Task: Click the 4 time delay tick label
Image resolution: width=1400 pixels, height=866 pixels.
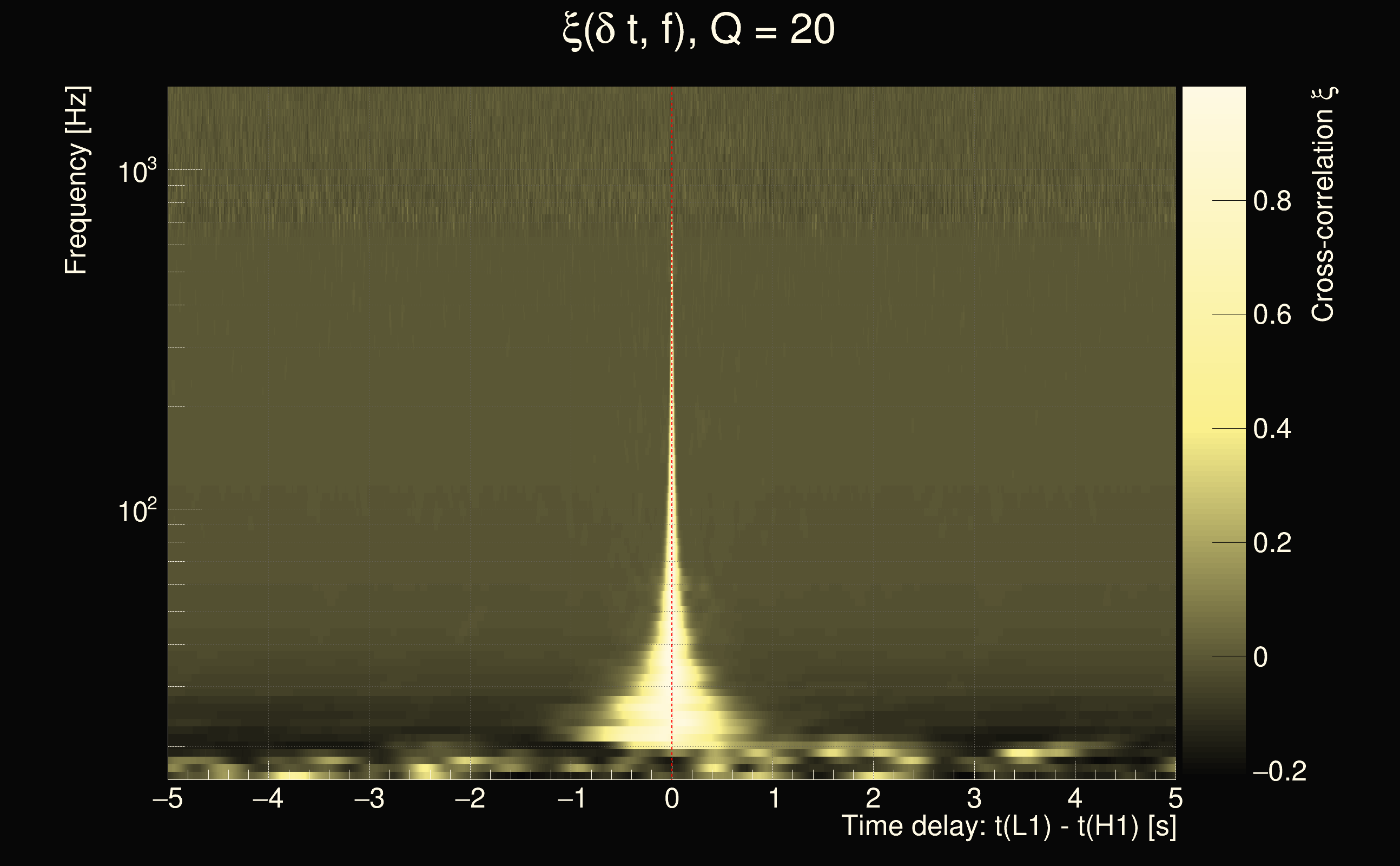Action: [x=1074, y=798]
